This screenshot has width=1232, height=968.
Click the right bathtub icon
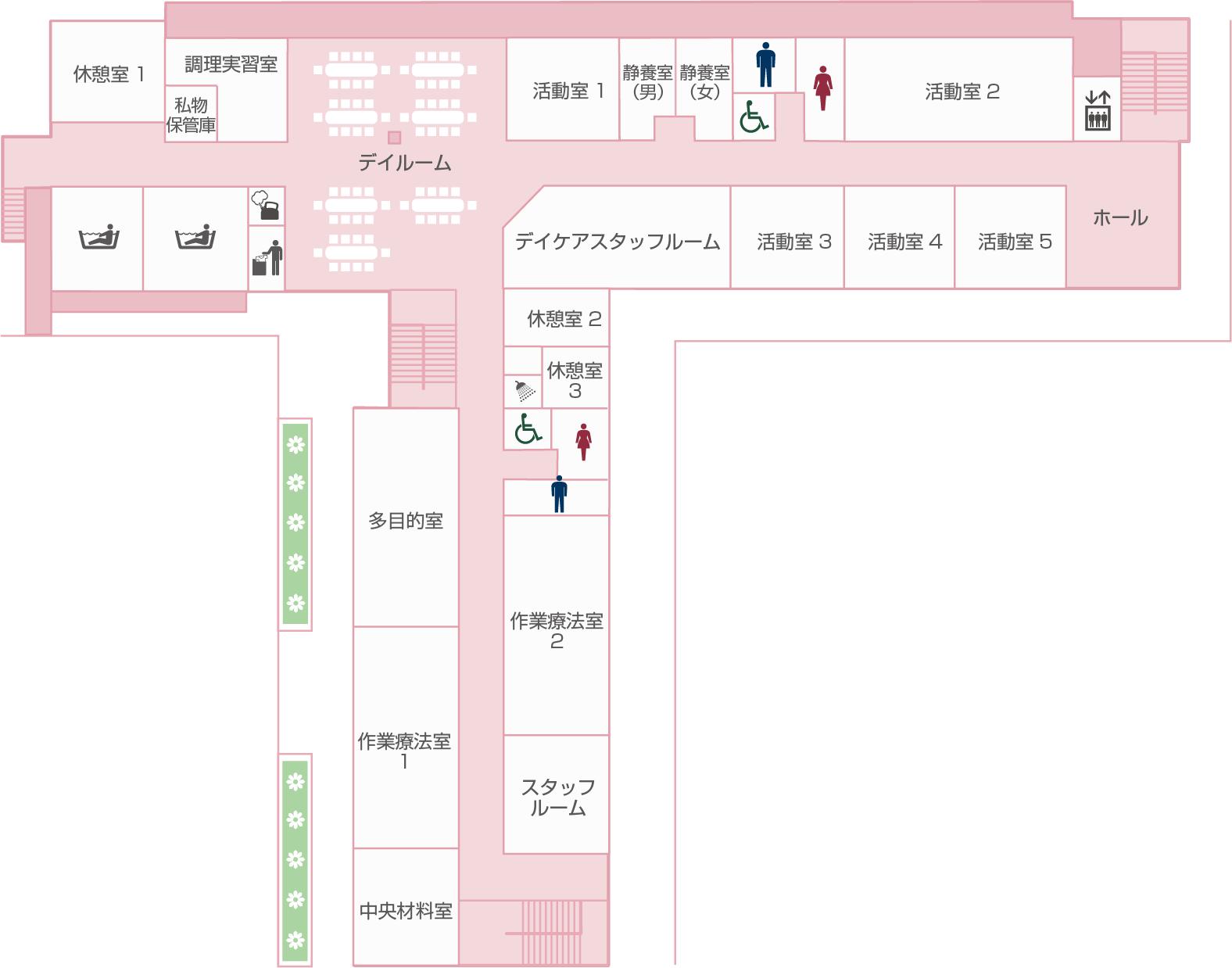coord(195,237)
